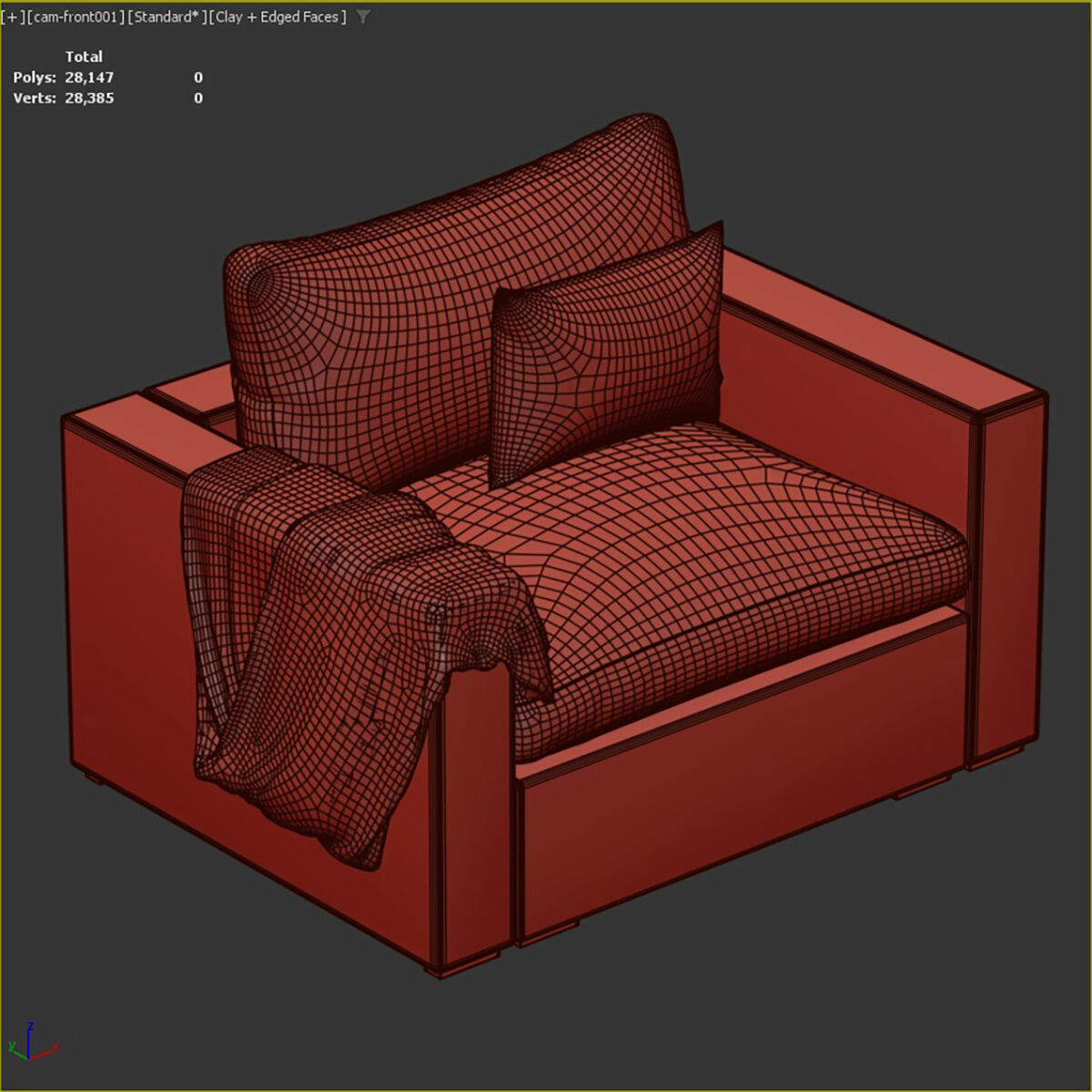
Task: Open the Standard* shading quality menu
Action: [x=167, y=17]
